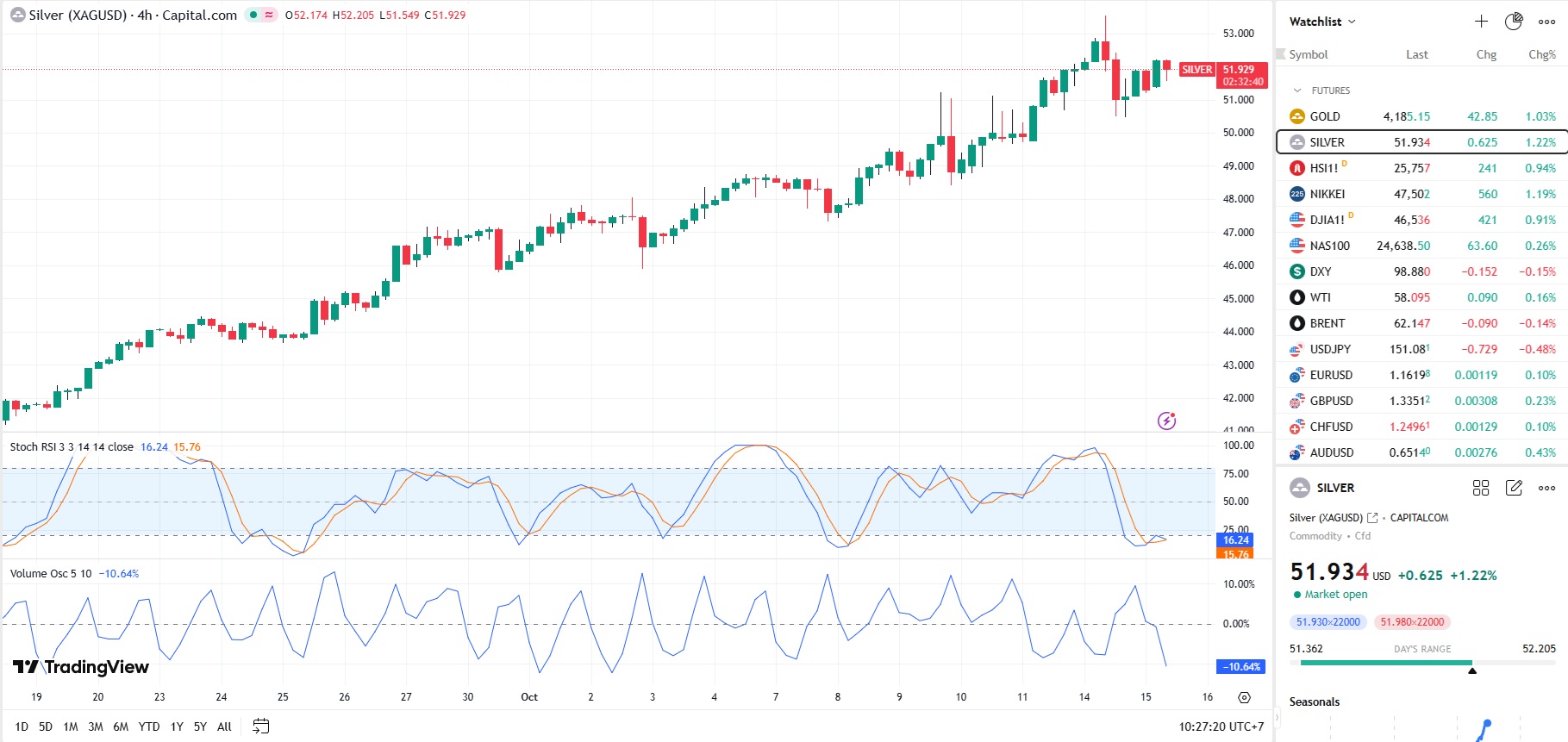1568x742 pixels.
Task: Click the Go to date calendar icon
Action: pos(261,726)
